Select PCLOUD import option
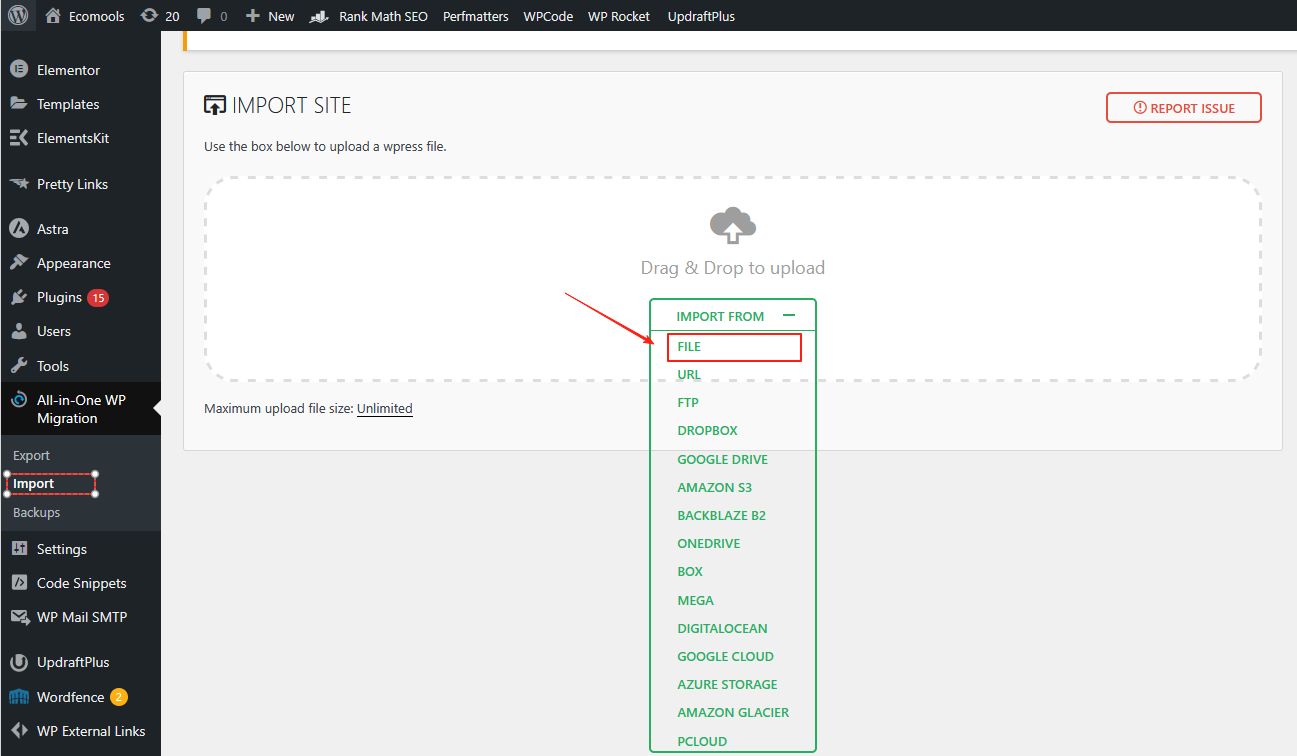Viewport: 1297px width, 756px height. (702, 741)
